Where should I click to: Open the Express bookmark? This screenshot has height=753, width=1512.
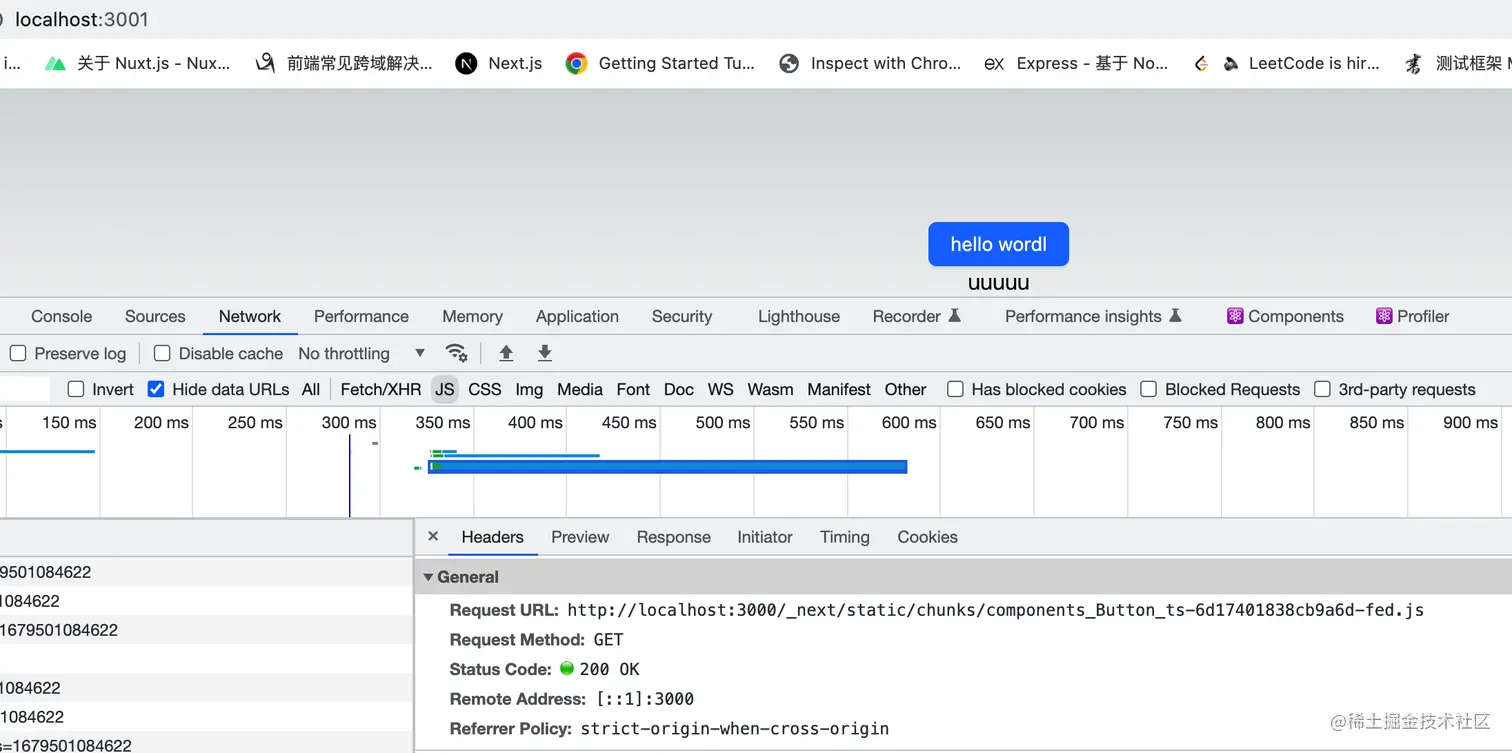[x=1076, y=63]
